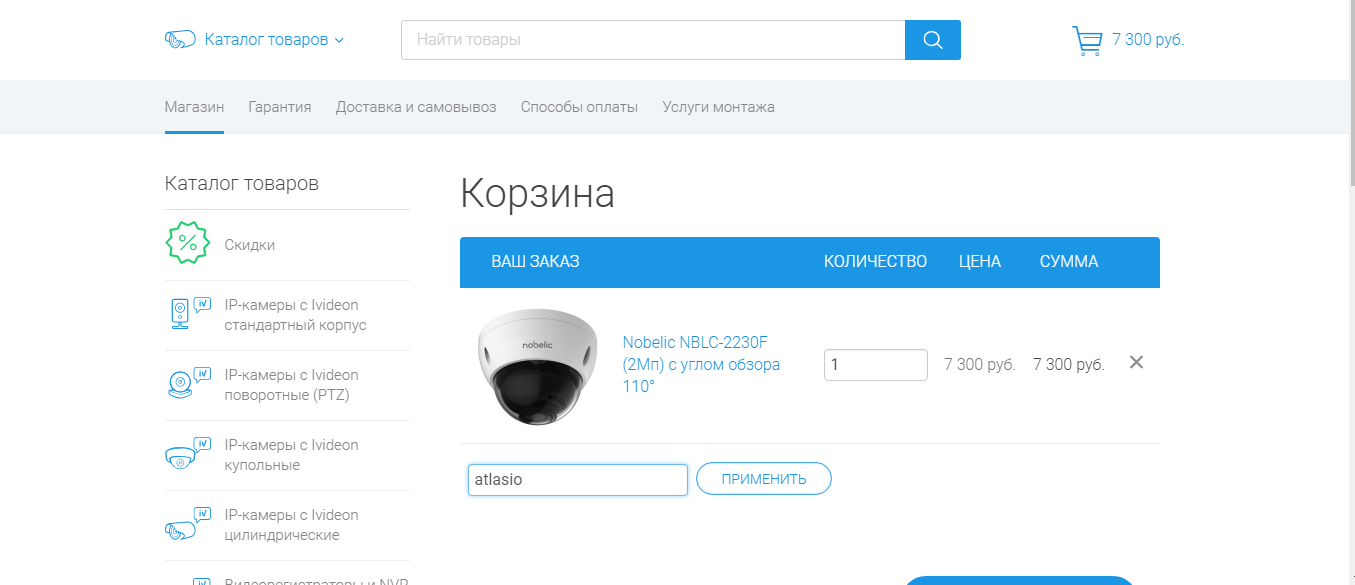Remove the Nobelic camera from cart

pyautogui.click(x=1136, y=363)
